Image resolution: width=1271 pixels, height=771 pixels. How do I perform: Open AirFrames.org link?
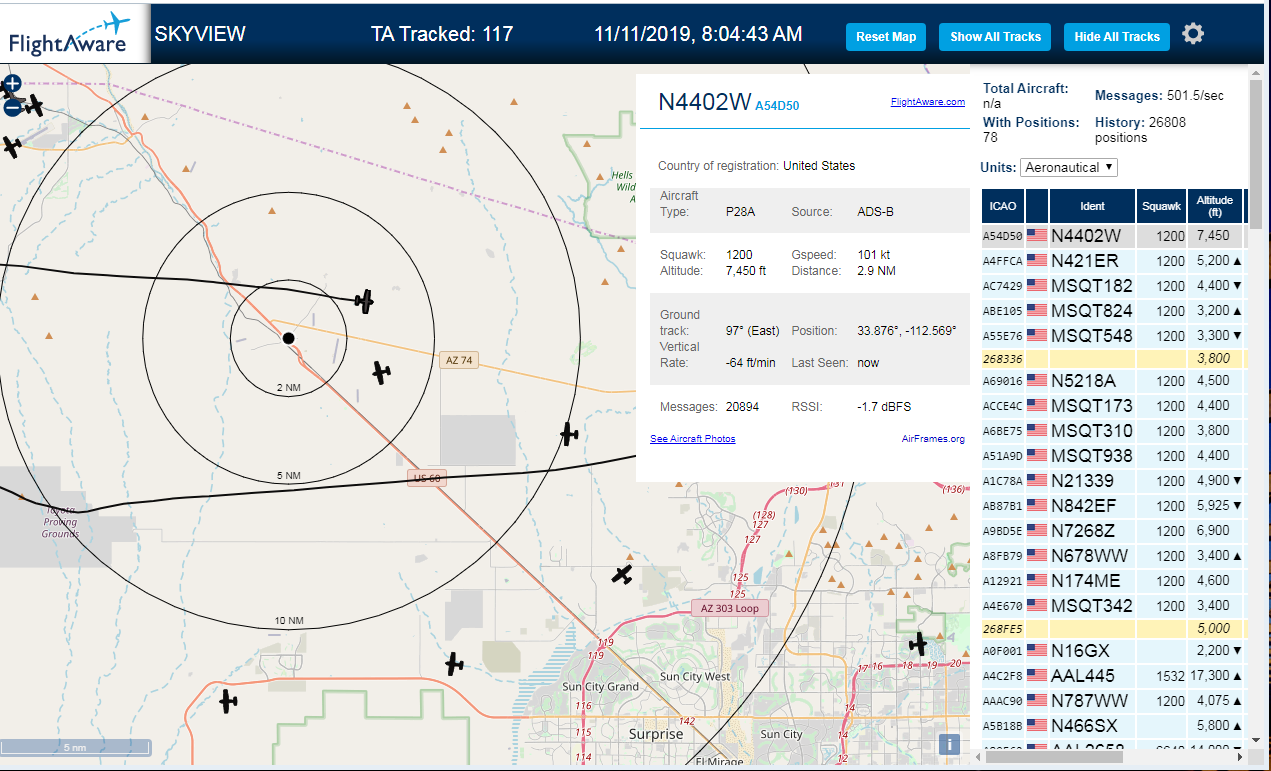point(933,439)
